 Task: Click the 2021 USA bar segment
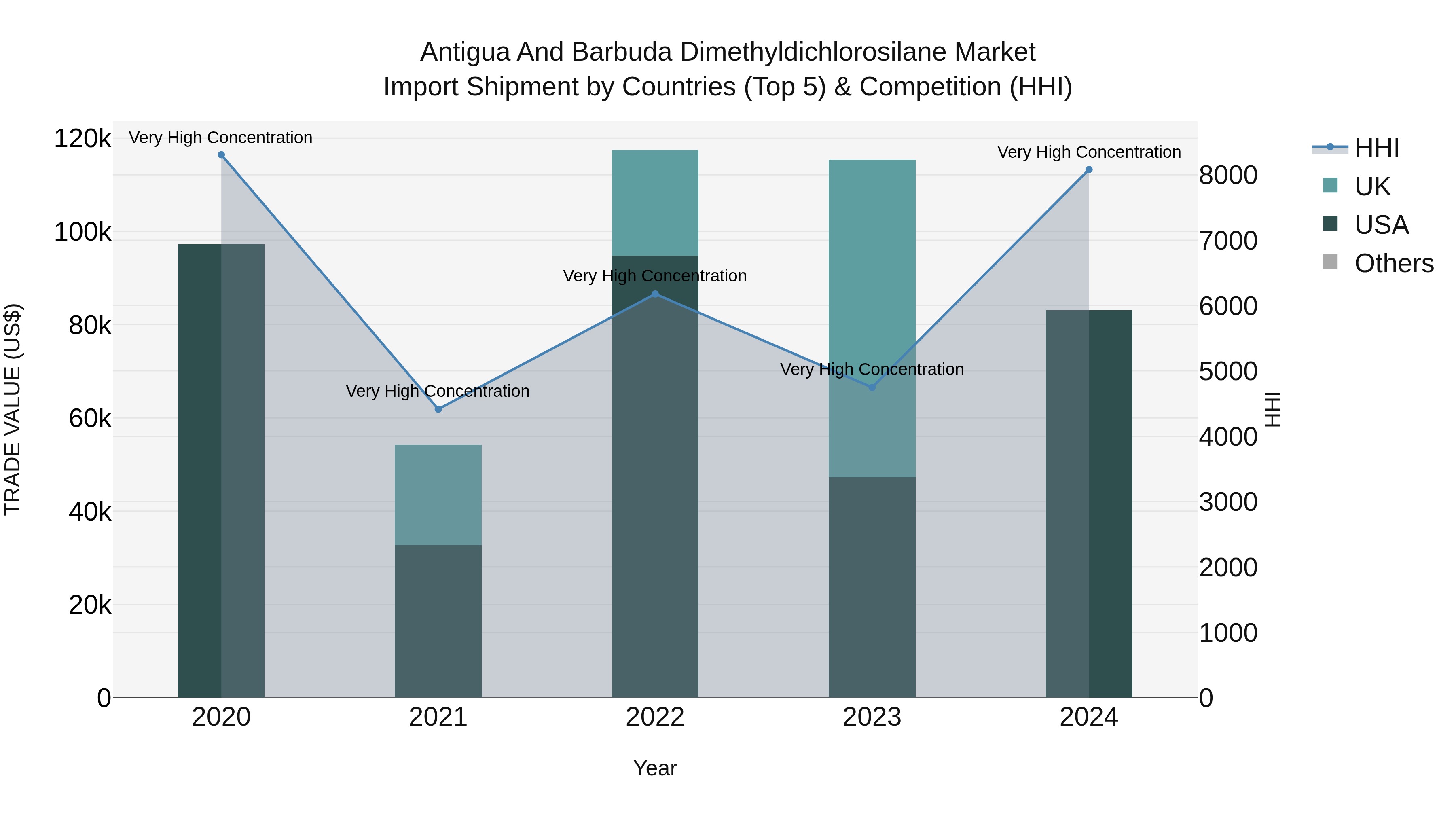coord(438,622)
